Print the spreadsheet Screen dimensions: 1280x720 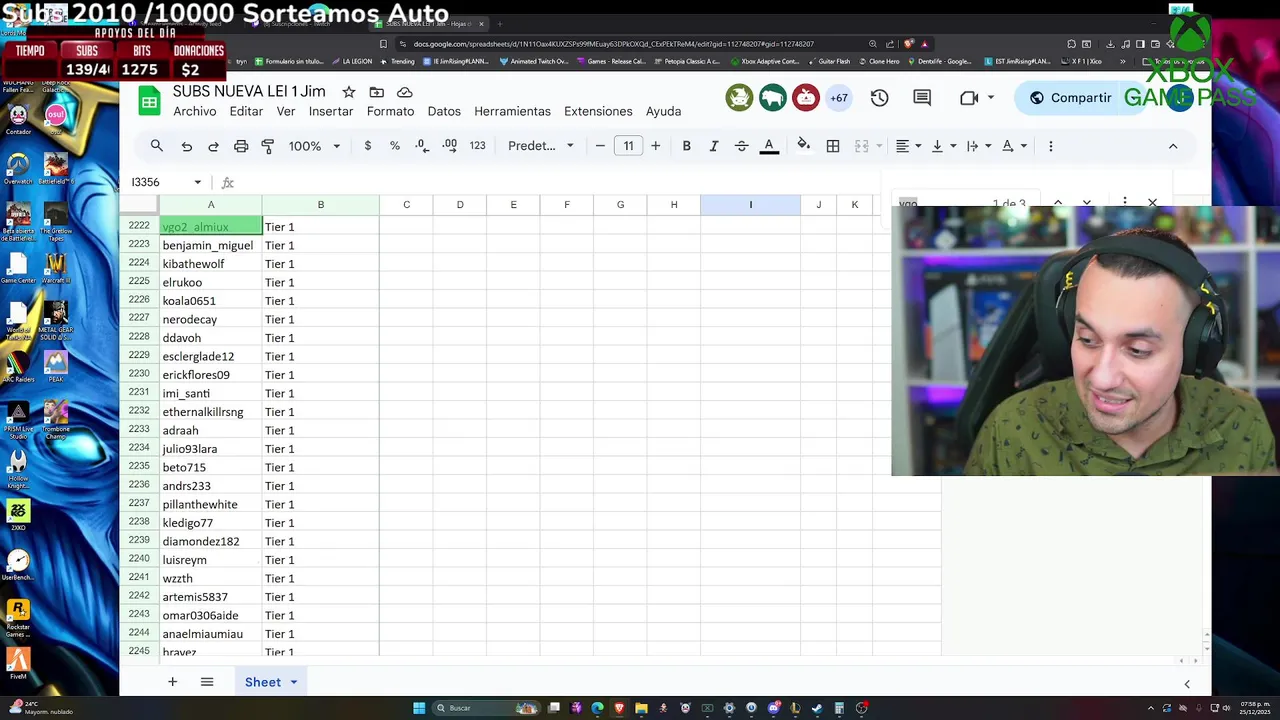pyautogui.click(x=241, y=146)
